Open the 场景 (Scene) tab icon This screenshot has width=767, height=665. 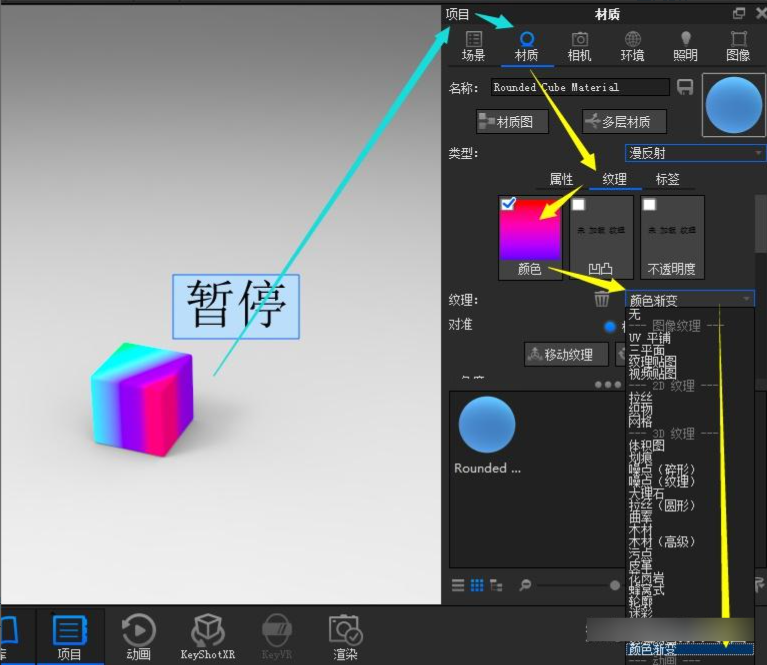click(x=474, y=46)
